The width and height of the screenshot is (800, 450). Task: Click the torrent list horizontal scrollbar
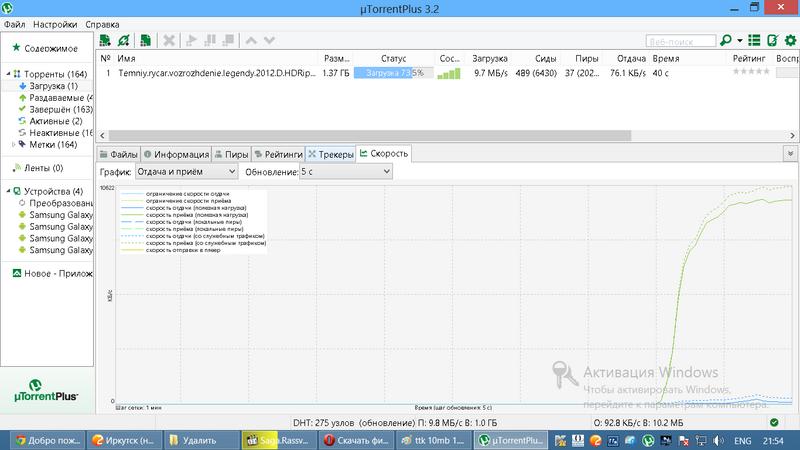pyautogui.click(x=370, y=136)
